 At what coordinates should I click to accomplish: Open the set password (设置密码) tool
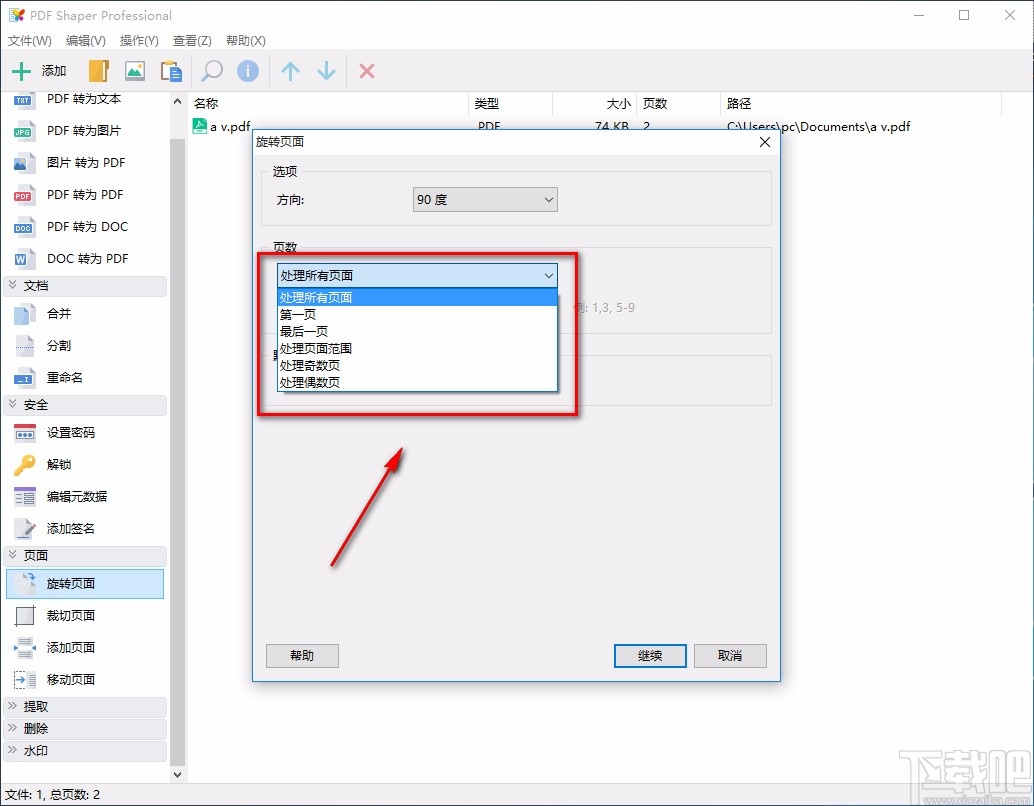coord(84,433)
